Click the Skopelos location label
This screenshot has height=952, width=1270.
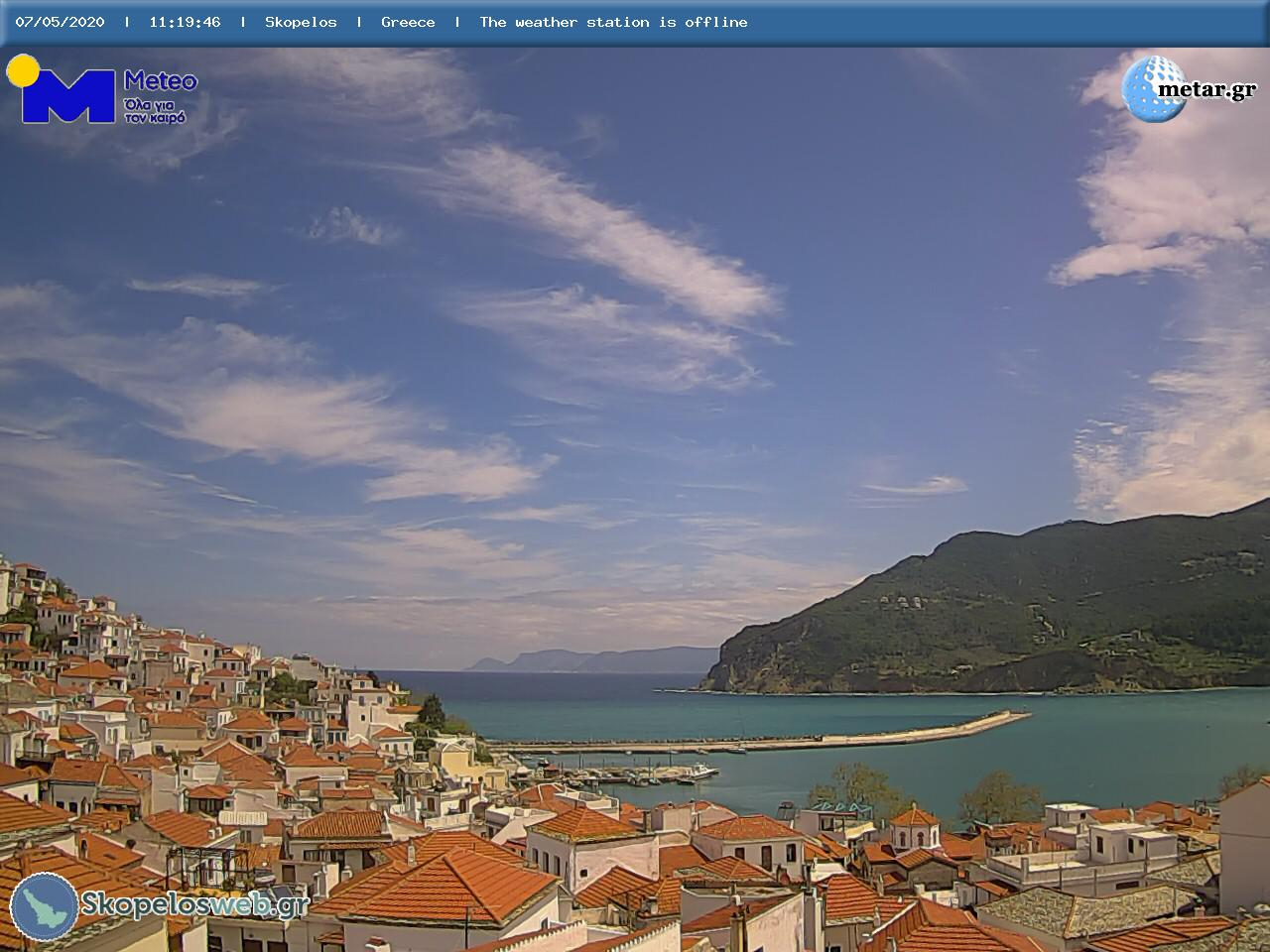click(301, 22)
